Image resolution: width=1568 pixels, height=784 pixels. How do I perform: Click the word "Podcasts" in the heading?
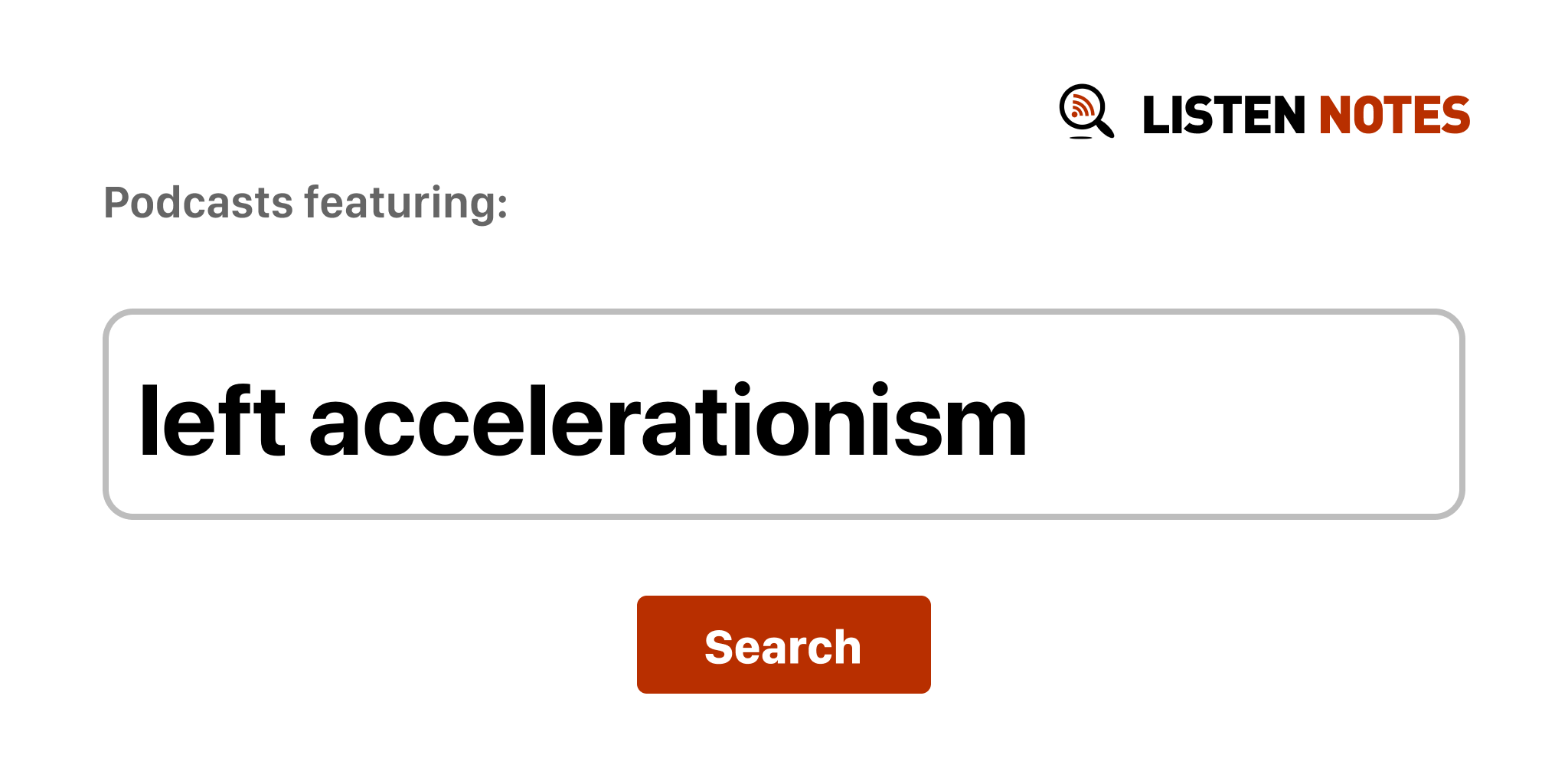(x=198, y=203)
